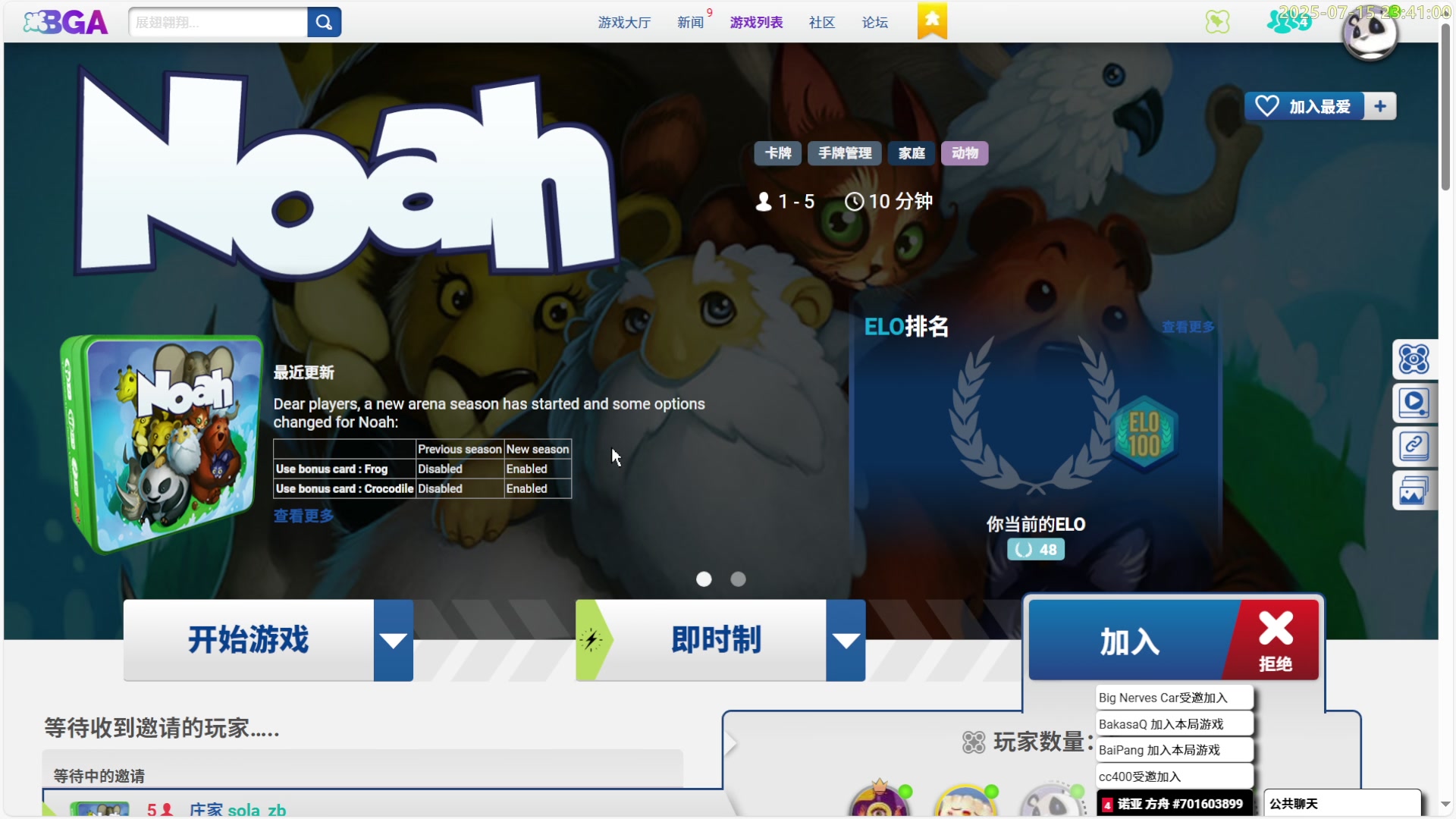Click the 即时制 mode button
1456x819 pixels.
pos(717,640)
